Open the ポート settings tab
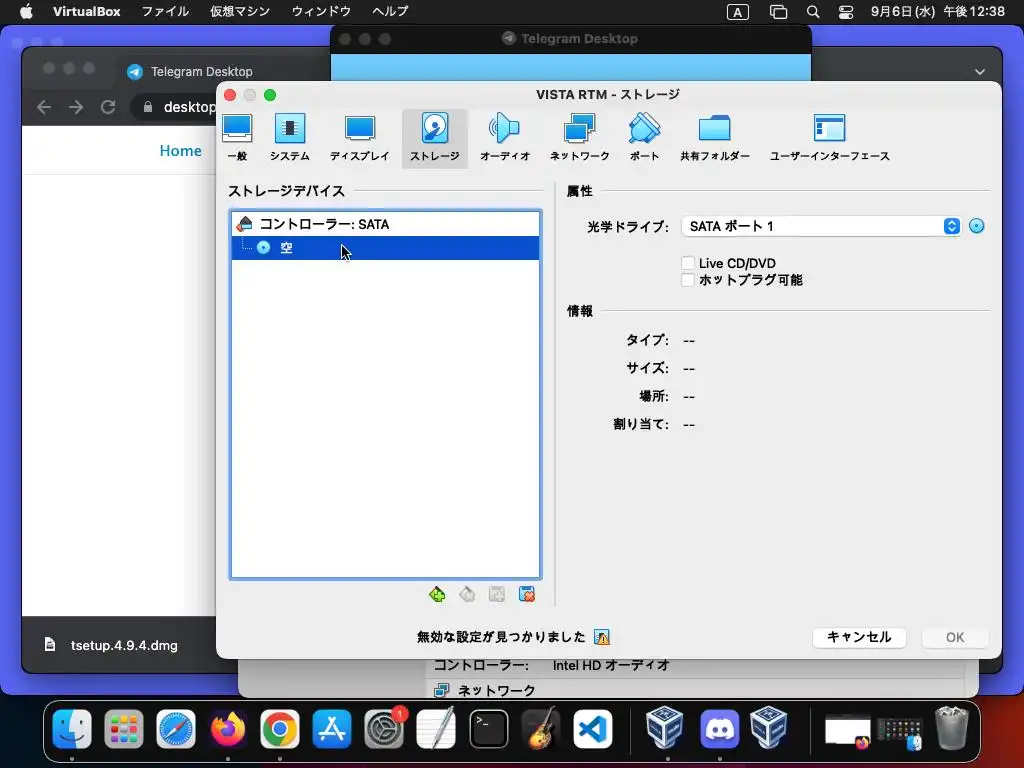The width and height of the screenshot is (1024, 768). coord(644,138)
